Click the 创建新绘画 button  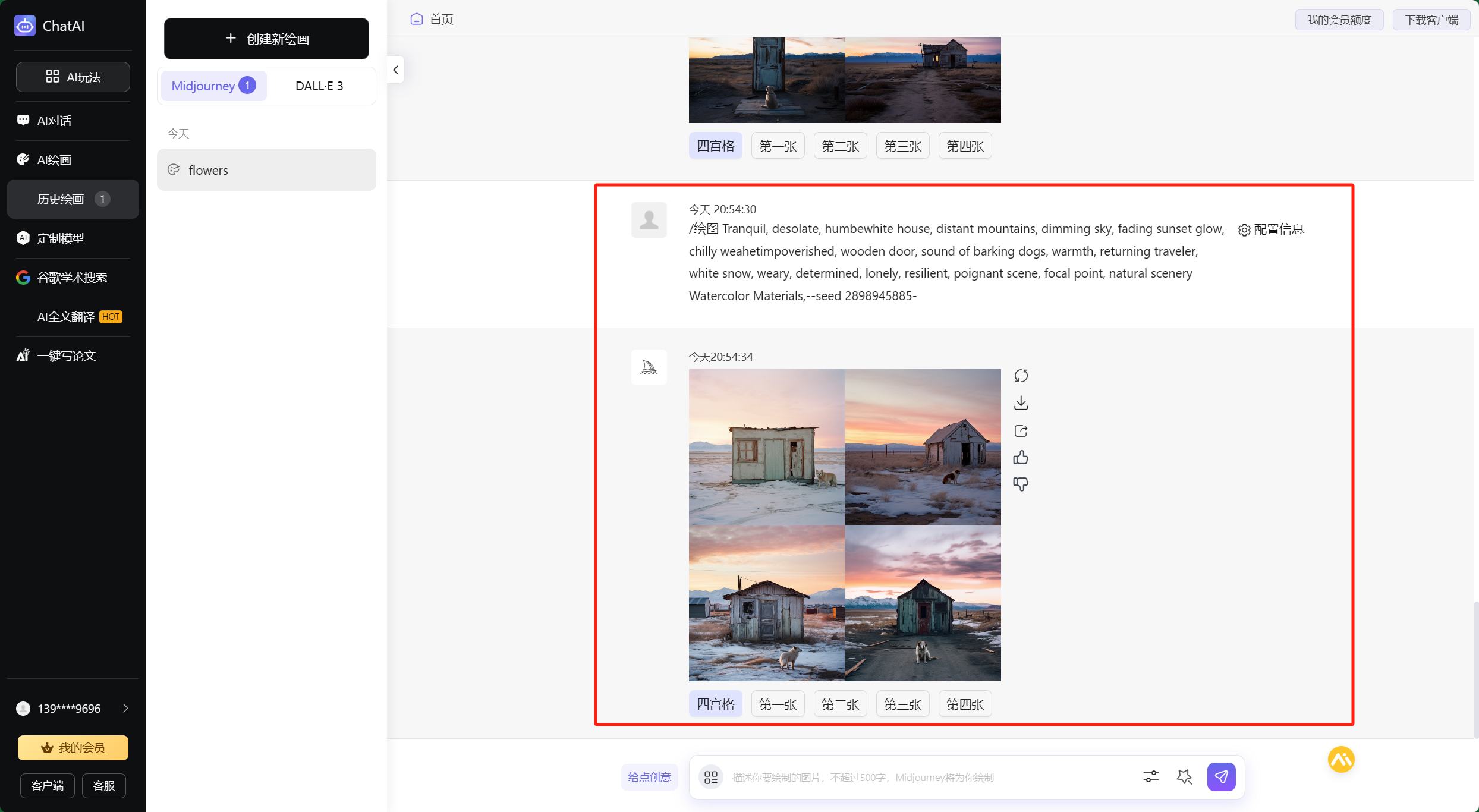click(266, 39)
